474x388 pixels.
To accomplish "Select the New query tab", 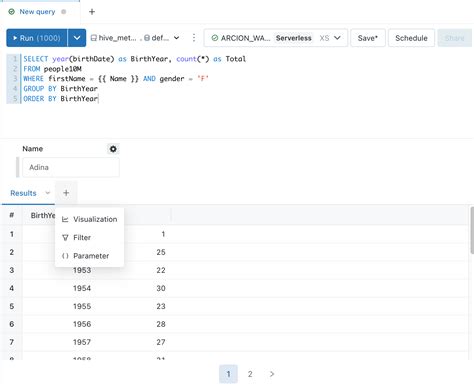I will click(37, 12).
